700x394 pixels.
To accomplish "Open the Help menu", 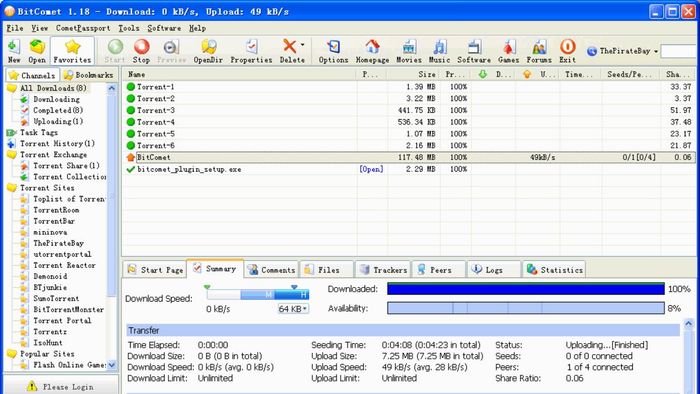I will pyautogui.click(x=197, y=28).
